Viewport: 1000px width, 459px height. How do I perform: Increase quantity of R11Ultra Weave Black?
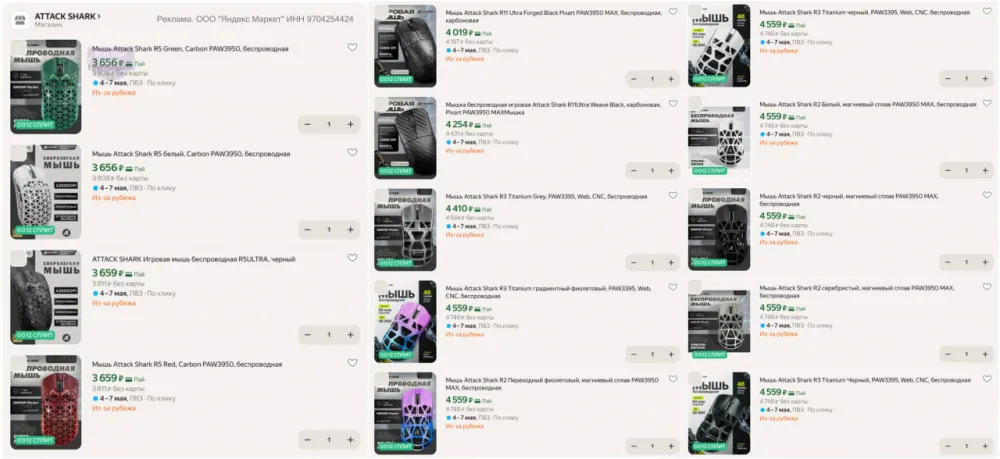[671, 171]
